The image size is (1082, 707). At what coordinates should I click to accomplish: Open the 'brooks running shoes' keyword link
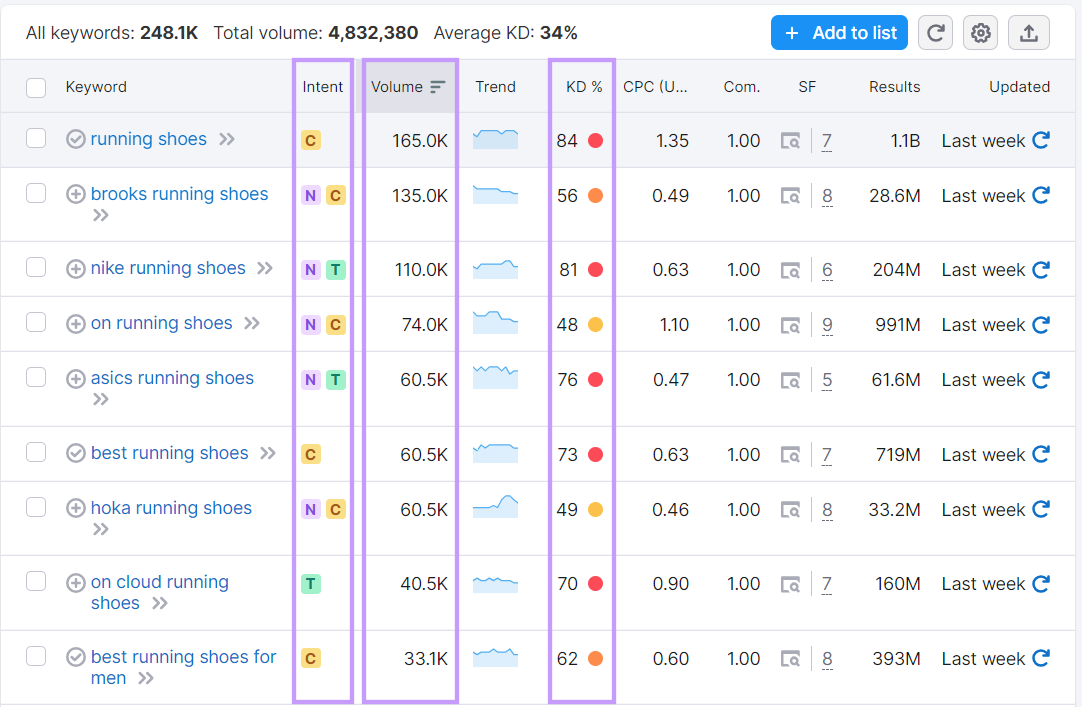(x=179, y=195)
